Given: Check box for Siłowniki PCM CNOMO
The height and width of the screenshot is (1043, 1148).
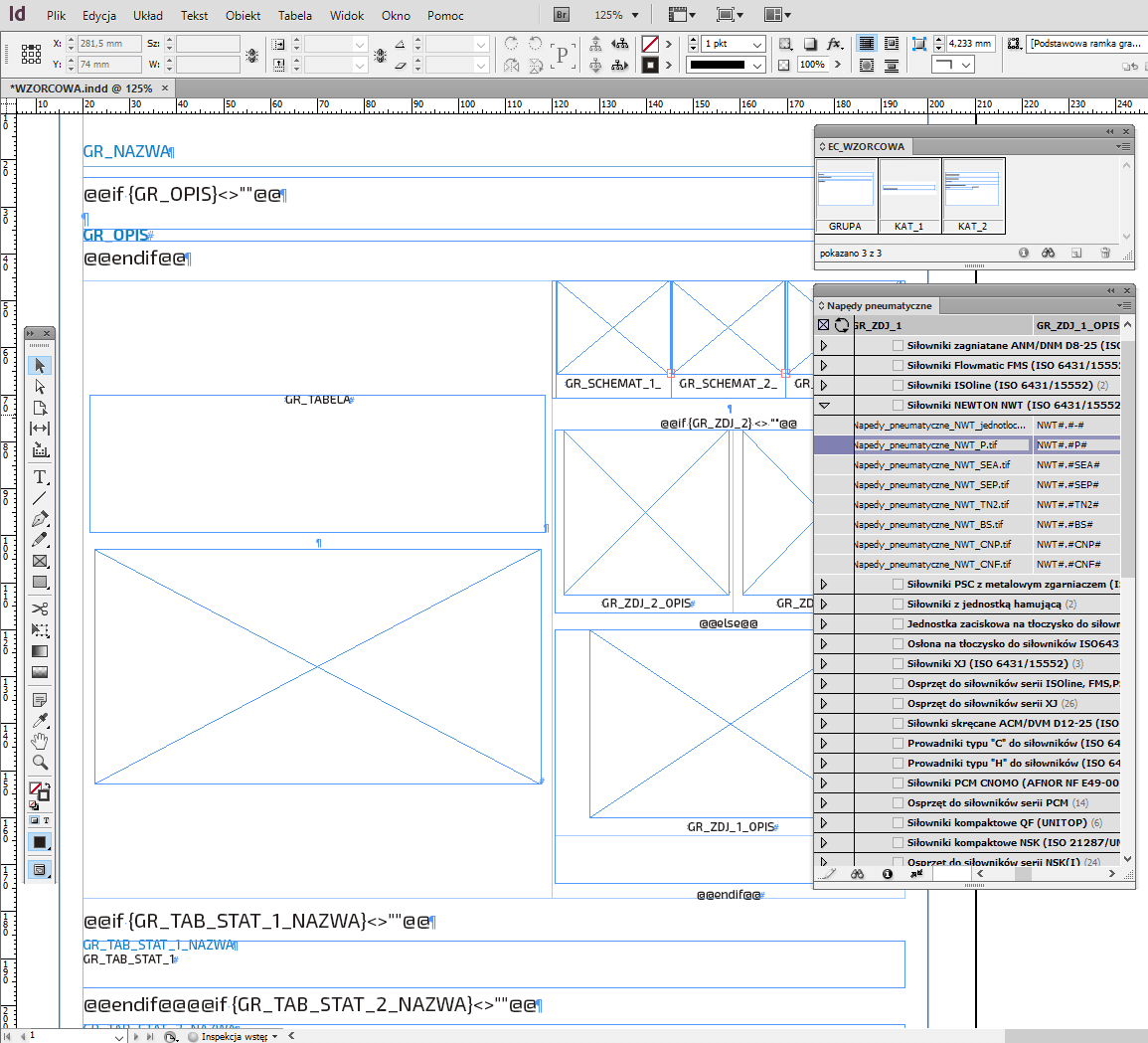Looking at the screenshot, I should (898, 782).
